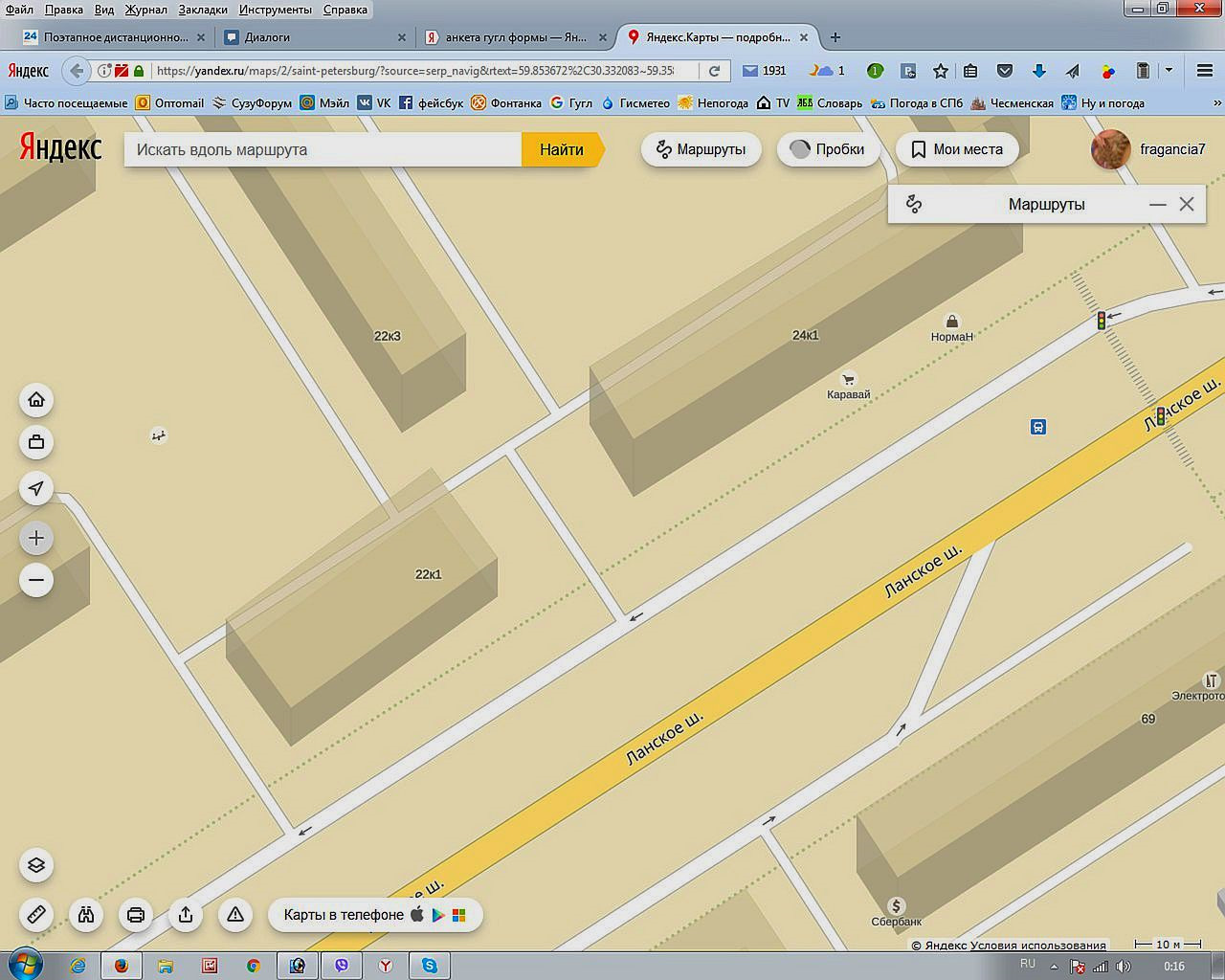The width and height of the screenshot is (1225, 980).
Task: Print the map with printer icon
Action: click(x=136, y=915)
